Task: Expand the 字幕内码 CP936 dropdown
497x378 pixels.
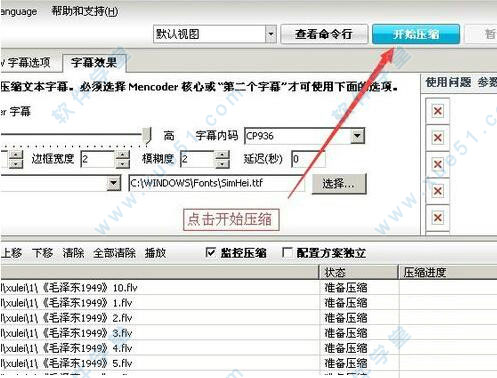Action: (357, 136)
